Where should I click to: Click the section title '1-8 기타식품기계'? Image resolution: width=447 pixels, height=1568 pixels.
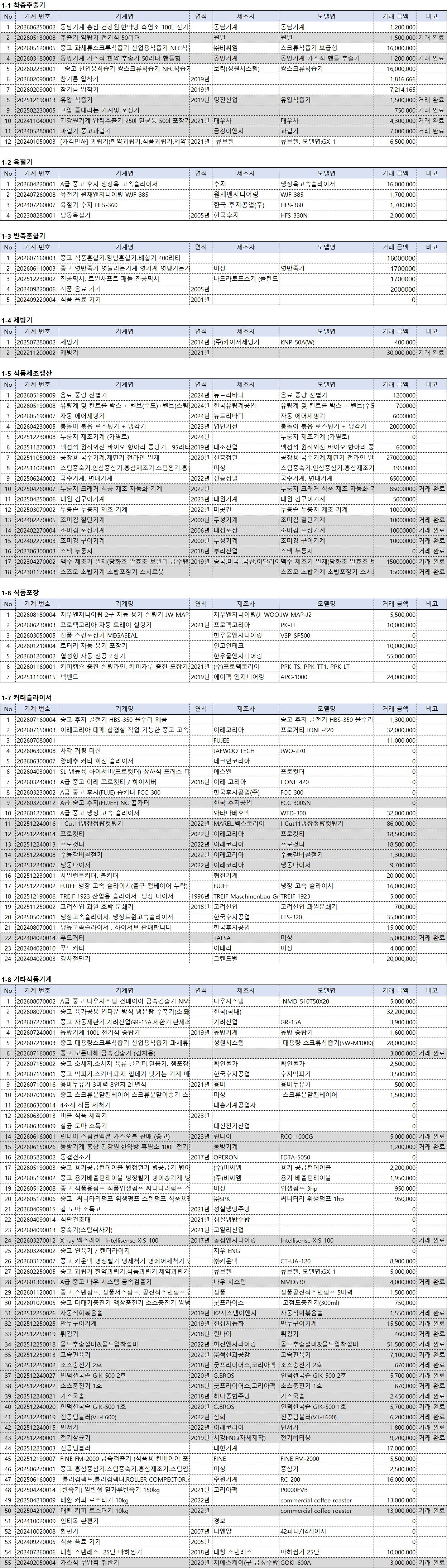tap(27, 980)
